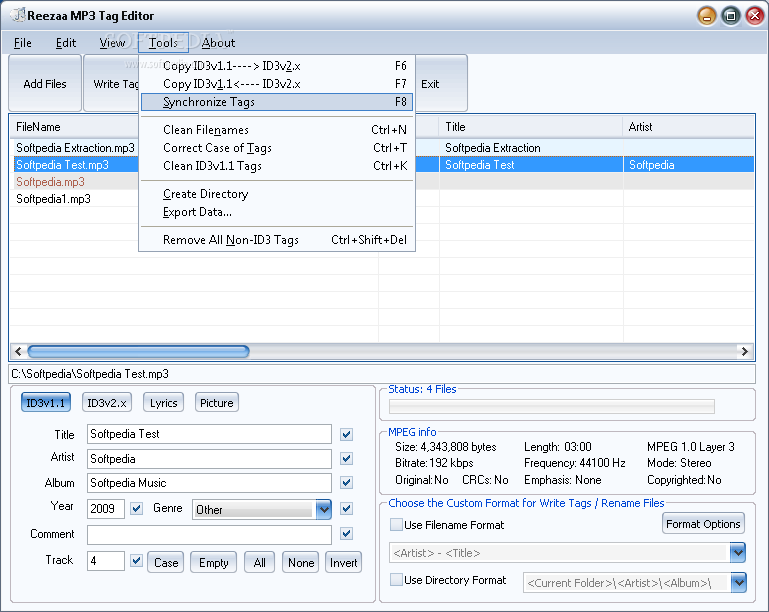Close the MP3 Tag Editor window
The width and height of the screenshot is (769, 612).
(x=755, y=16)
